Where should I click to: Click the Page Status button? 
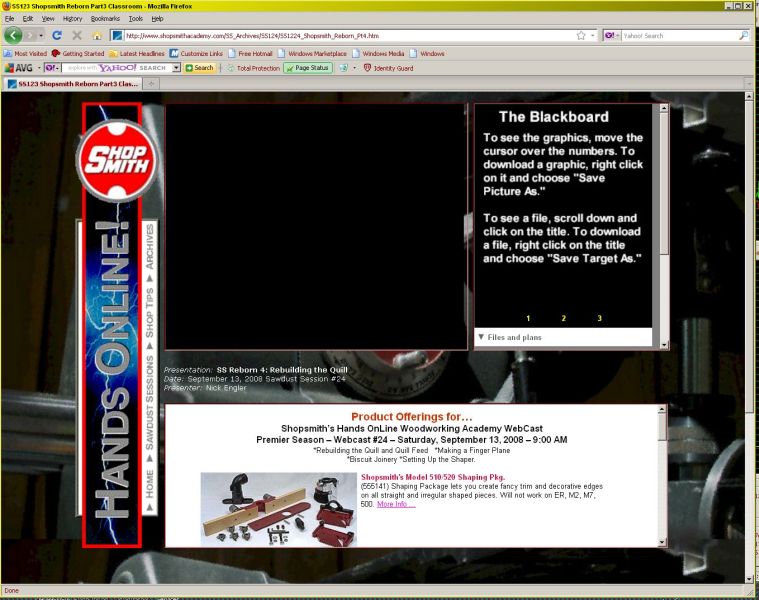click(x=308, y=68)
